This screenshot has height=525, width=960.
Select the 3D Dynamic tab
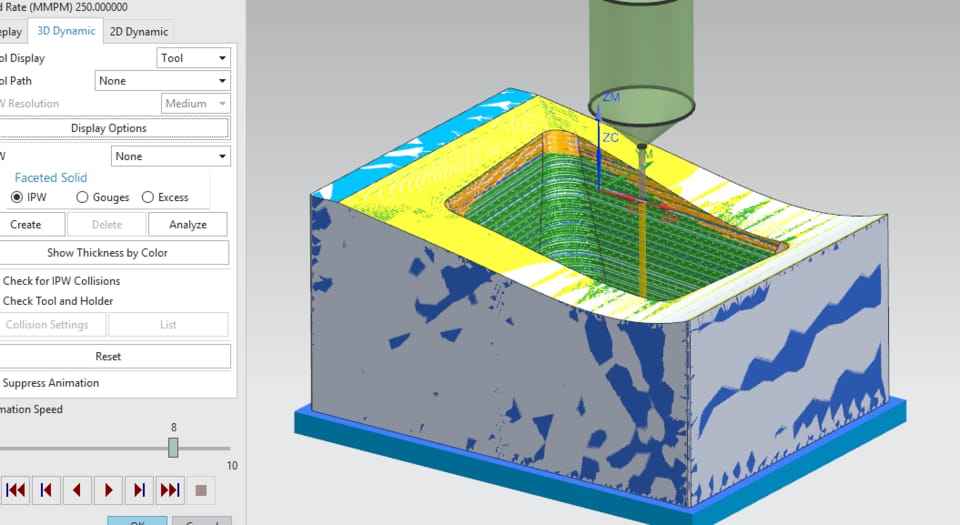click(x=66, y=31)
